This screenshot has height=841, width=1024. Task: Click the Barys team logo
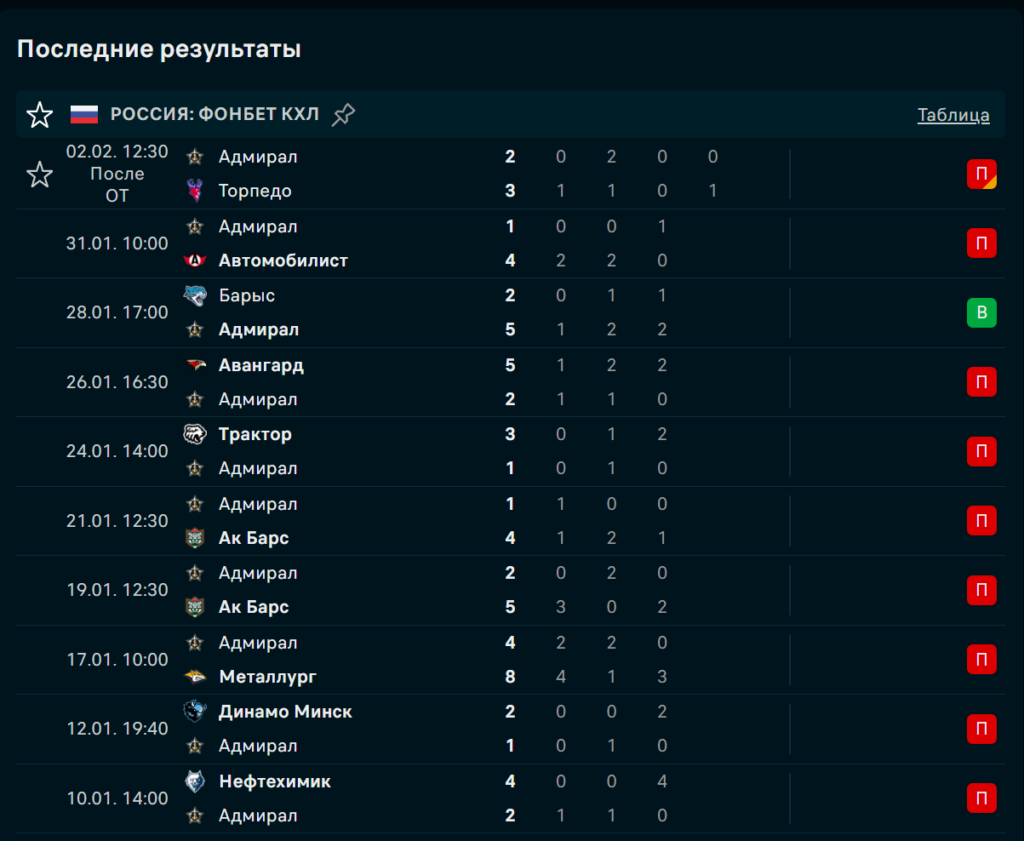coord(195,296)
